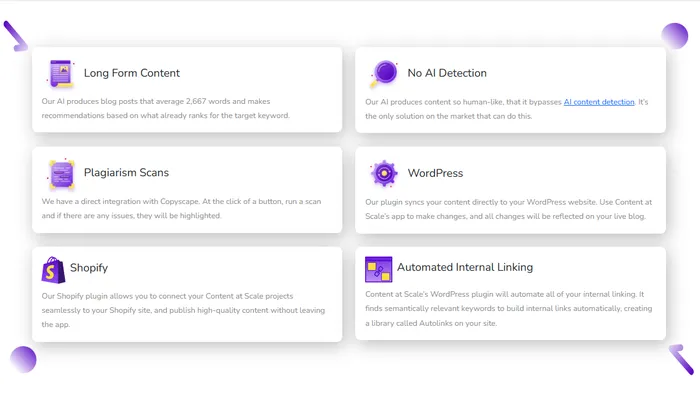Click the No AI Detection magnifier icon
The height and width of the screenshot is (400, 700).
pyautogui.click(x=383, y=73)
